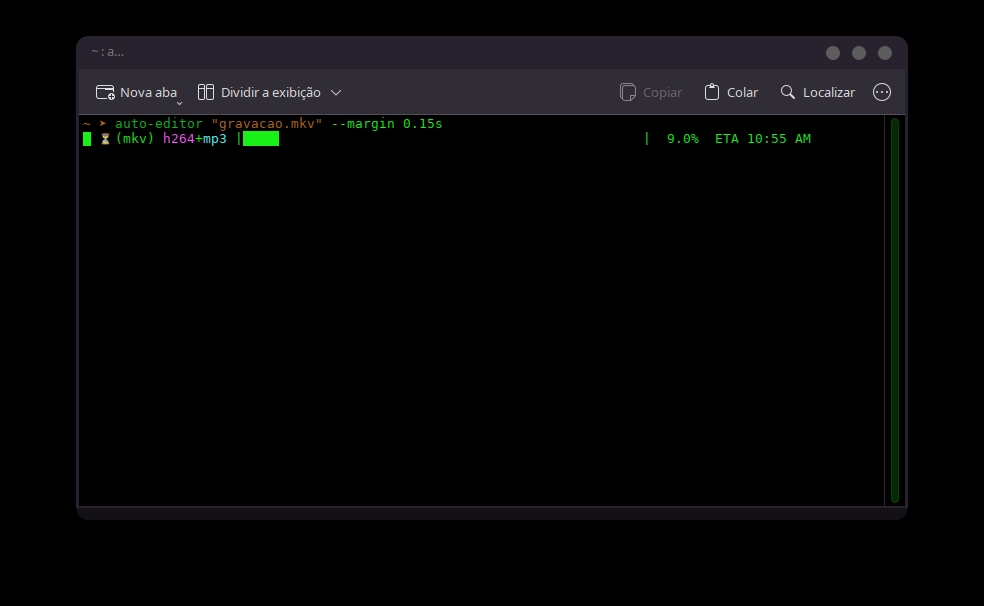Image resolution: width=984 pixels, height=606 pixels.
Task: Click the green cursor block at line start
Action: tap(87, 139)
